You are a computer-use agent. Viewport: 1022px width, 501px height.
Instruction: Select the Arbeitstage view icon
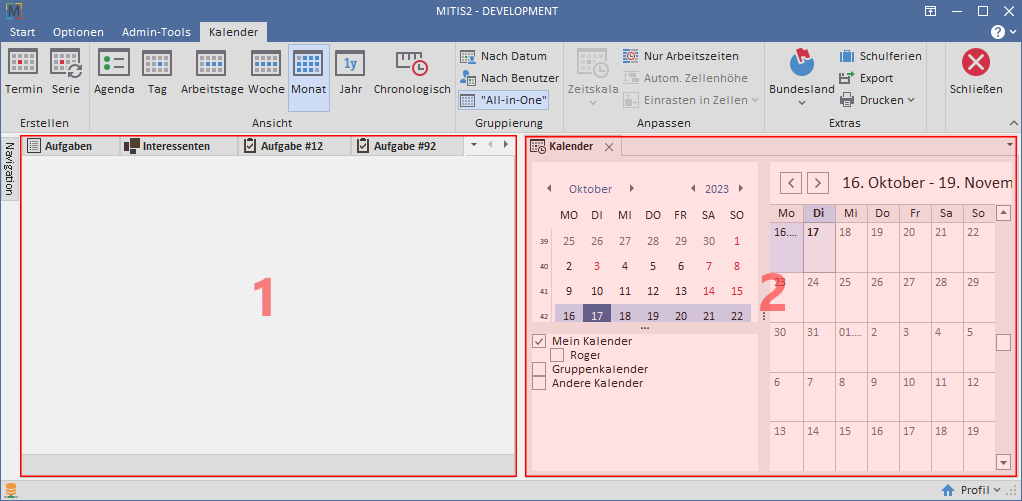click(x=211, y=65)
